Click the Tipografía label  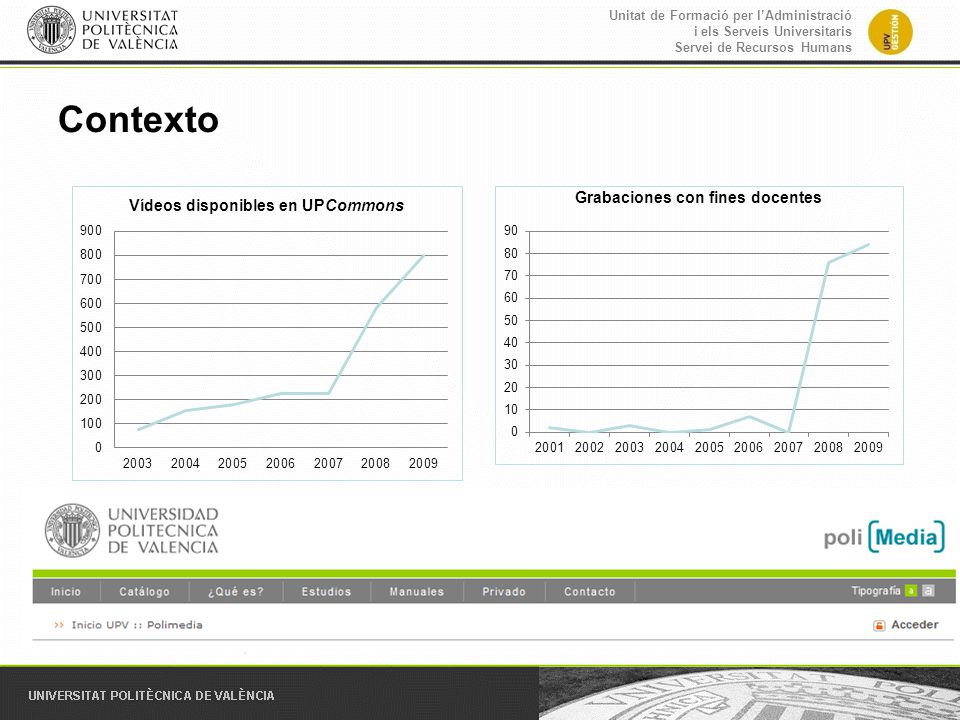click(x=876, y=591)
